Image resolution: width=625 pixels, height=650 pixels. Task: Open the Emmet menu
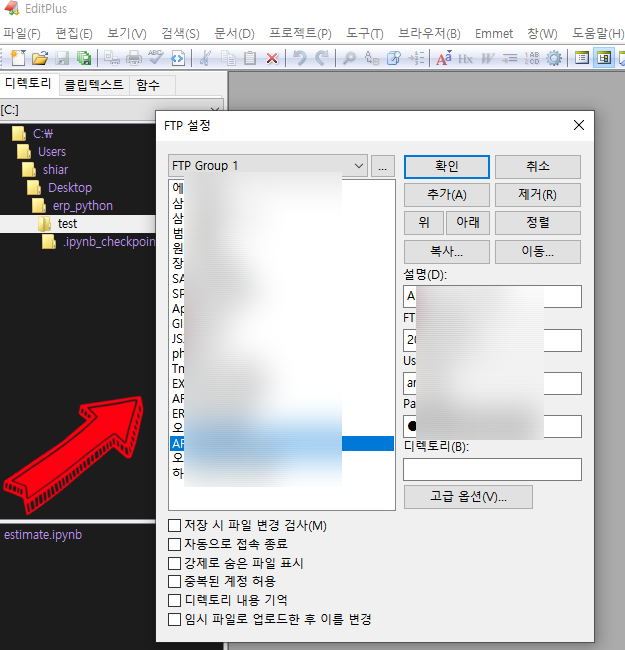coord(494,34)
